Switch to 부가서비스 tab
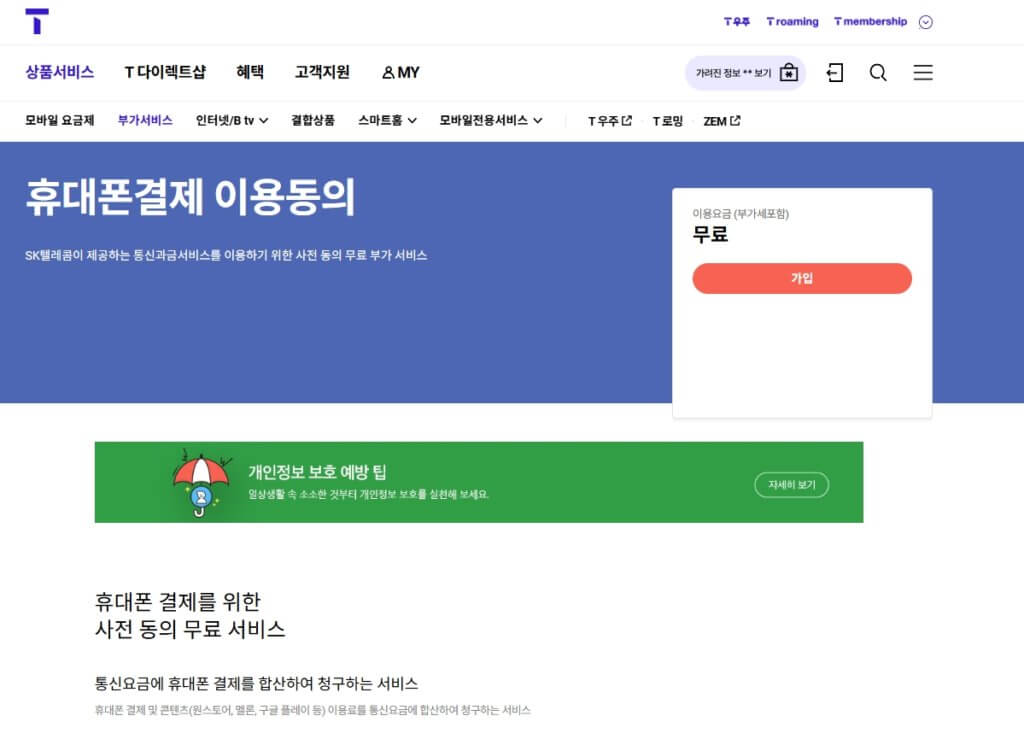This screenshot has height=751, width=1024. pyautogui.click(x=145, y=121)
